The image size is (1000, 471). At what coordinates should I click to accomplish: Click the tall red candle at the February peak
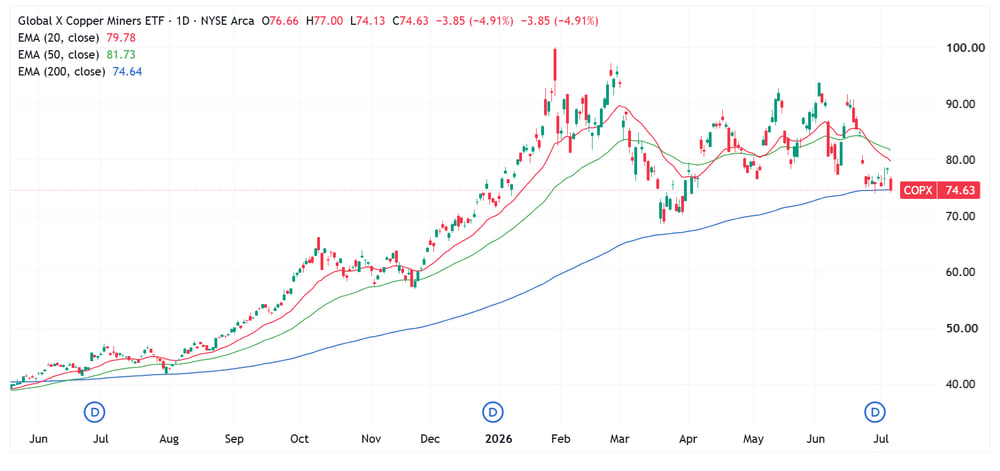[555, 64]
